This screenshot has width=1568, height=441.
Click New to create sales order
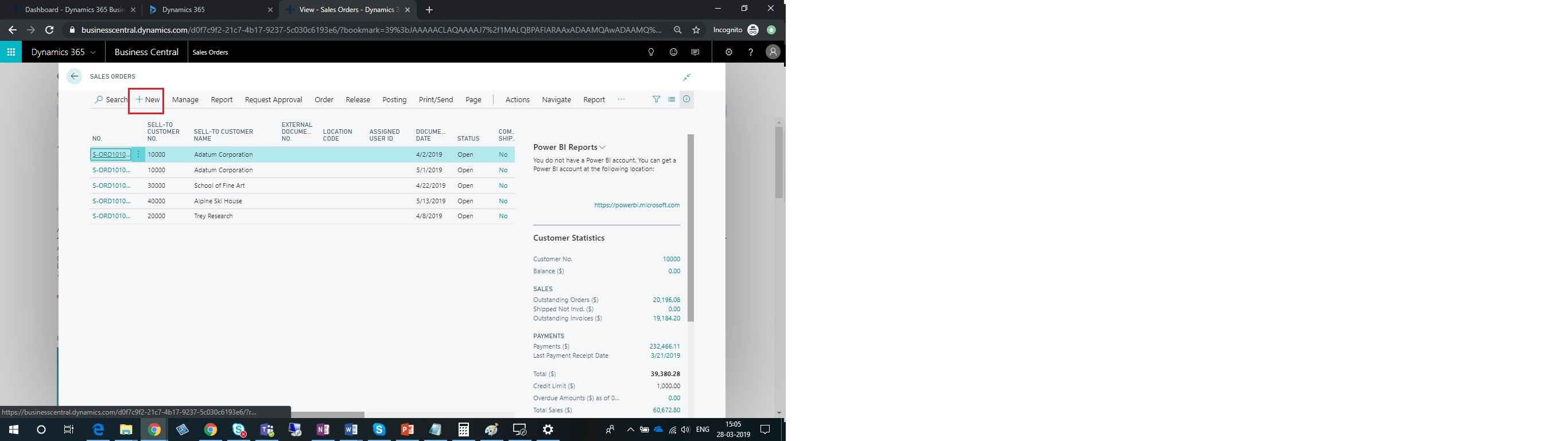[x=148, y=100]
